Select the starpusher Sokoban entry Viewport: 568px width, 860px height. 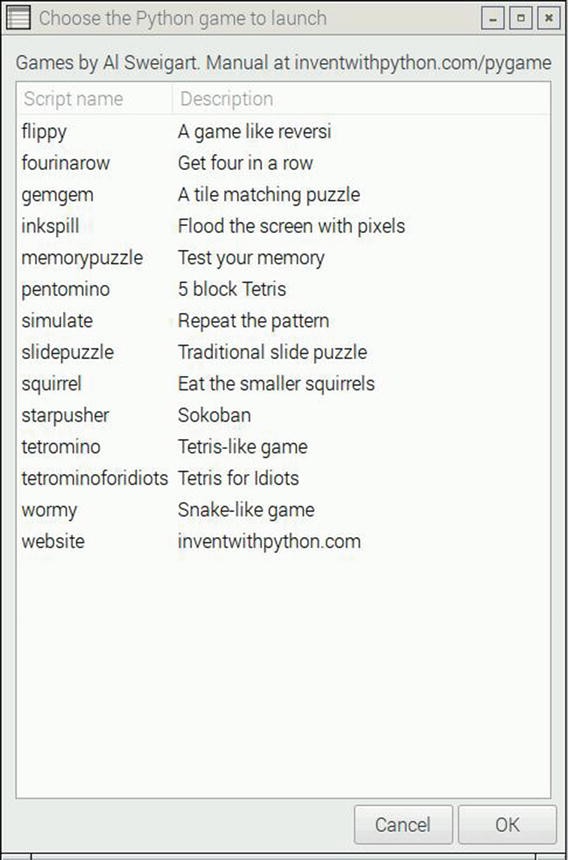(283, 415)
